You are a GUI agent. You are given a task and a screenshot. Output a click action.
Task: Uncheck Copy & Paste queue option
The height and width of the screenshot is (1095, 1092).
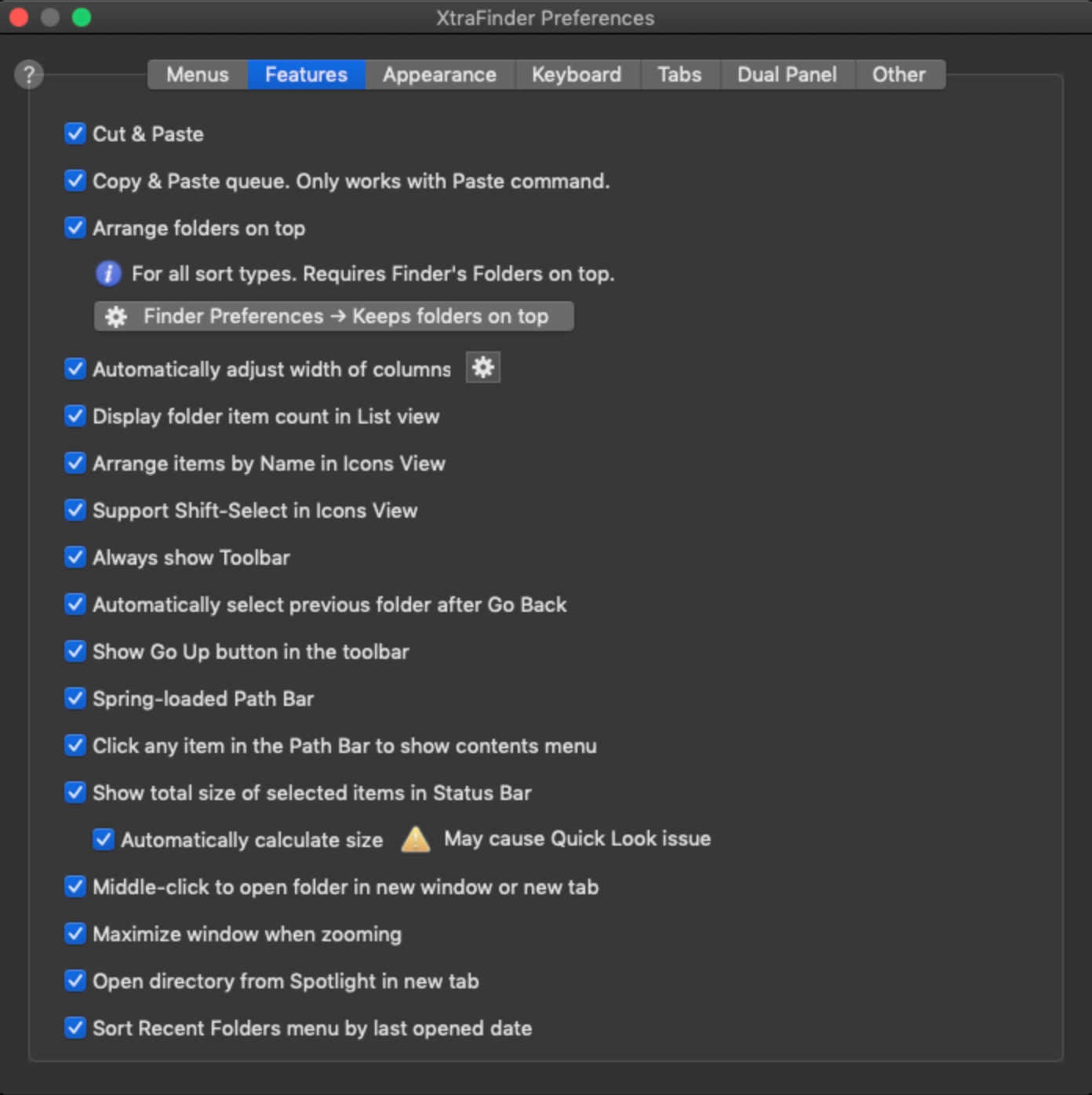point(75,180)
